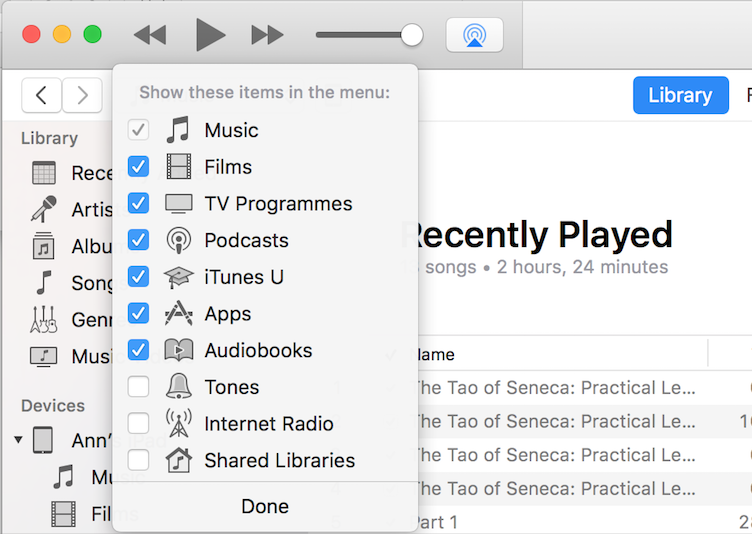752x534 pixels.
Task: Select TV Programmes menu entry
Action: click(x=278, y=204)
